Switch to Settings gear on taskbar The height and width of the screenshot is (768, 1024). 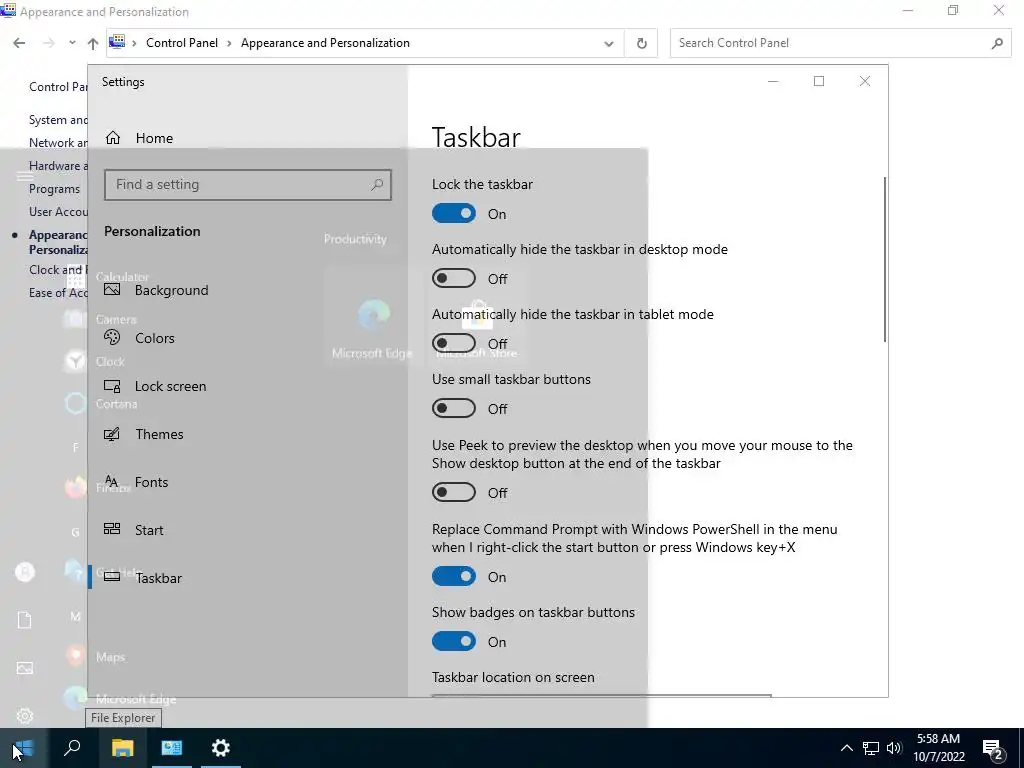pos(221,748)
